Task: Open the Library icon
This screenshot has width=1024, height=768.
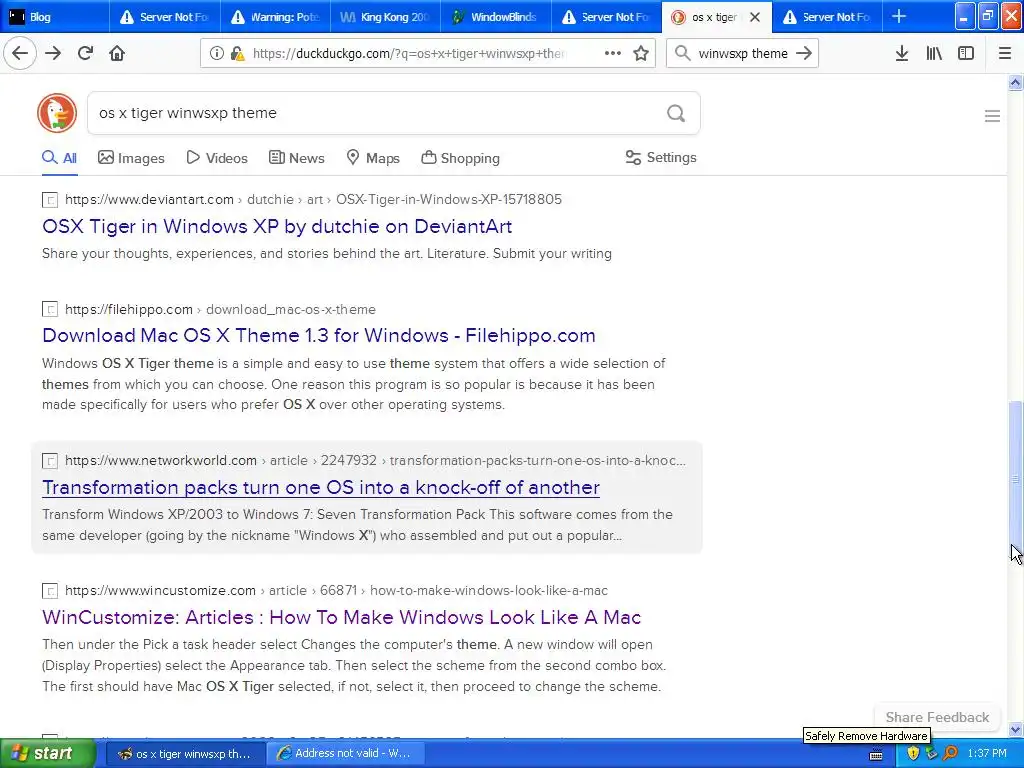Action: (934, 53)
